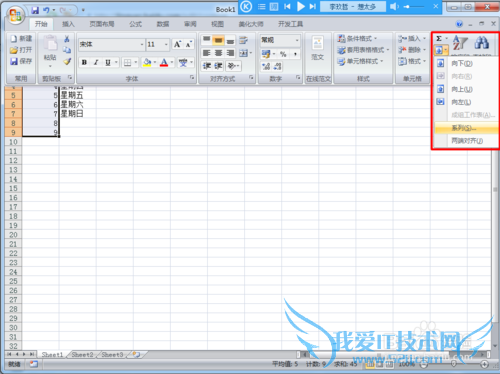The height and width of the screenshot is (374, 500).
Task: Open the Office button menu
Action: pyautogui.click(x=15, y=15)
